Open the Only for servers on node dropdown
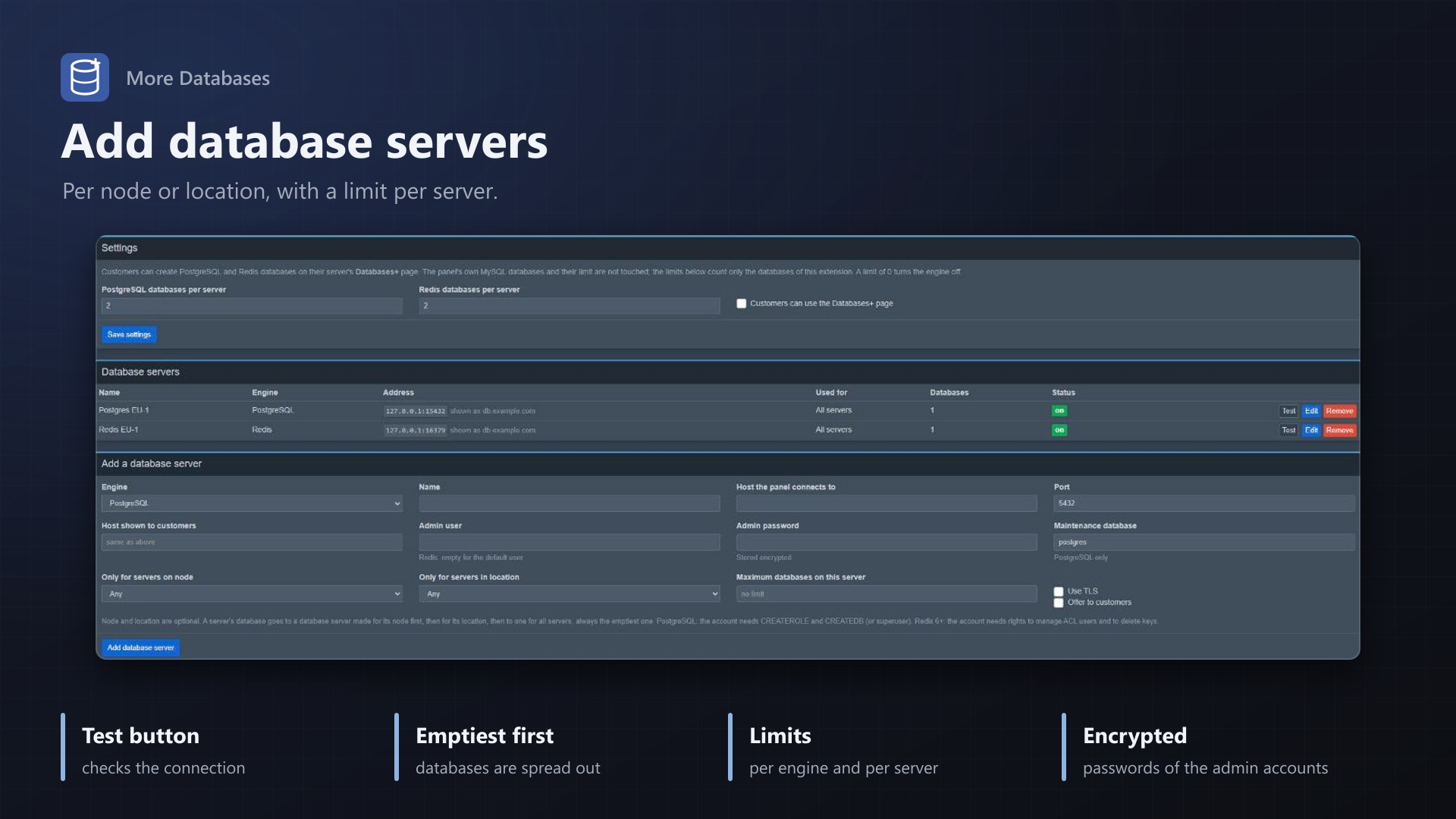The image size is (1456, 819). click(x=252, y=594)
